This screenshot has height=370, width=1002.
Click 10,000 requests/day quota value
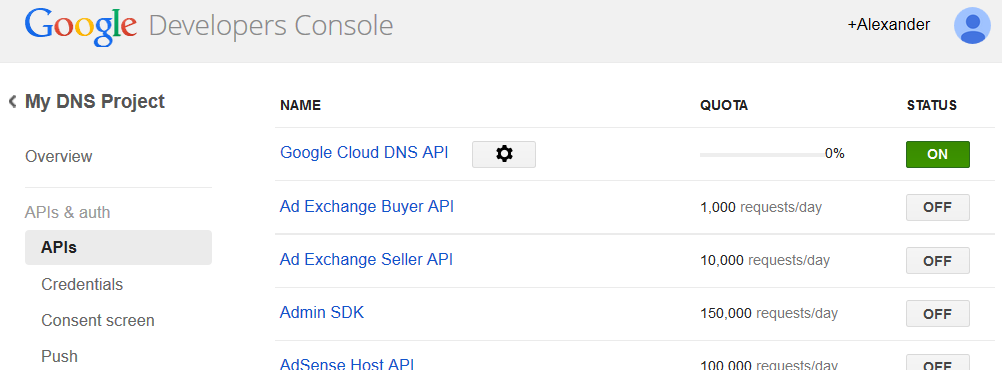pos(765,261)
